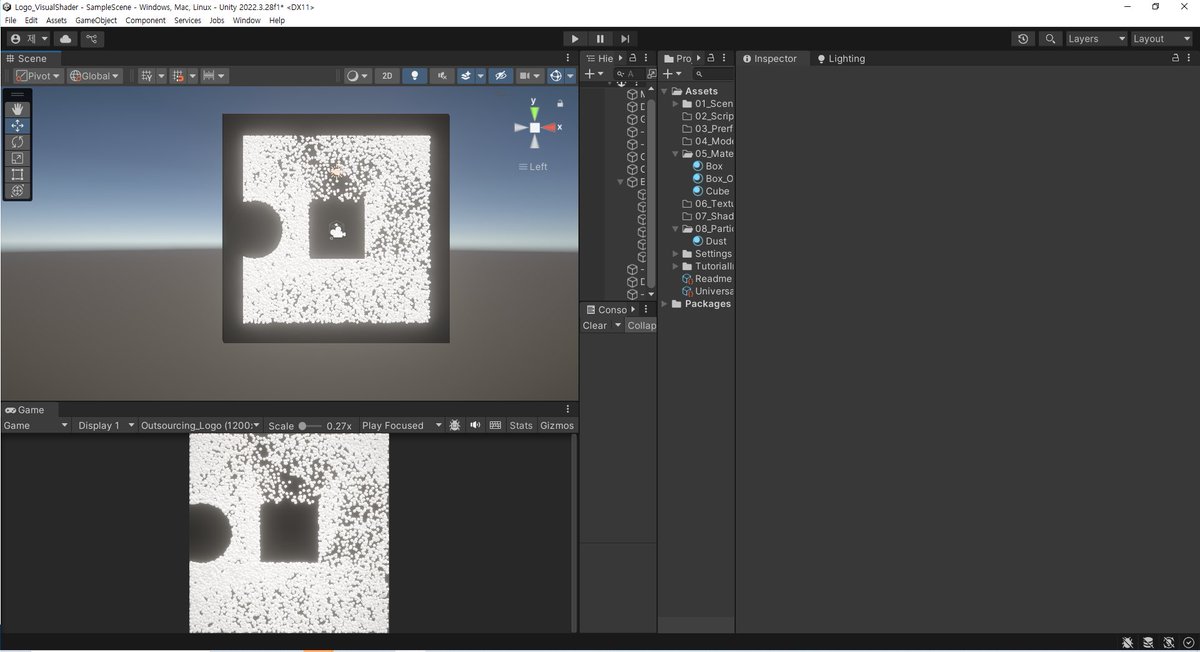The width and height of the screenshot is (1200, 652).
Task: Toggle Gizmos in Scene view
Action: pyautogui.click(x=556, y=76)
